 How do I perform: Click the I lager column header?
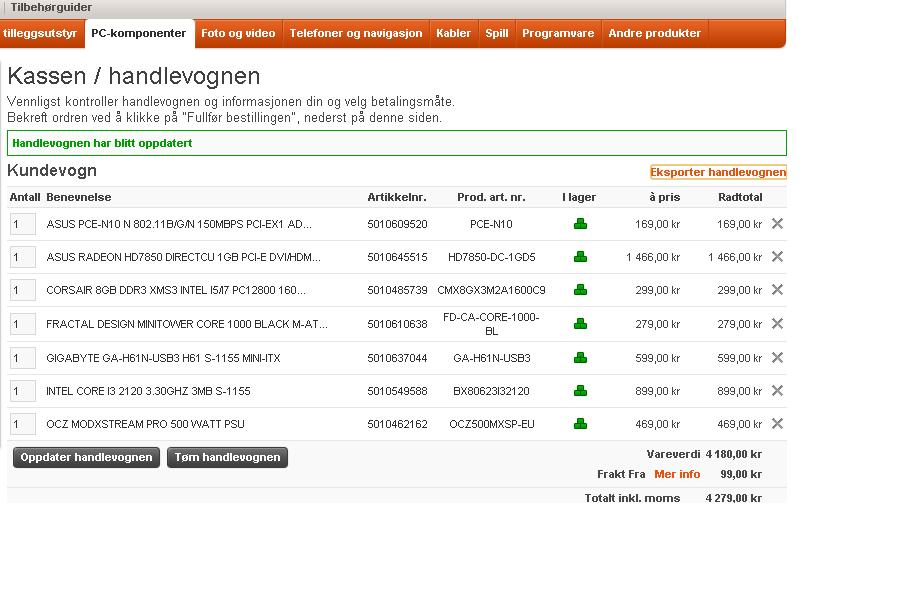579,197
